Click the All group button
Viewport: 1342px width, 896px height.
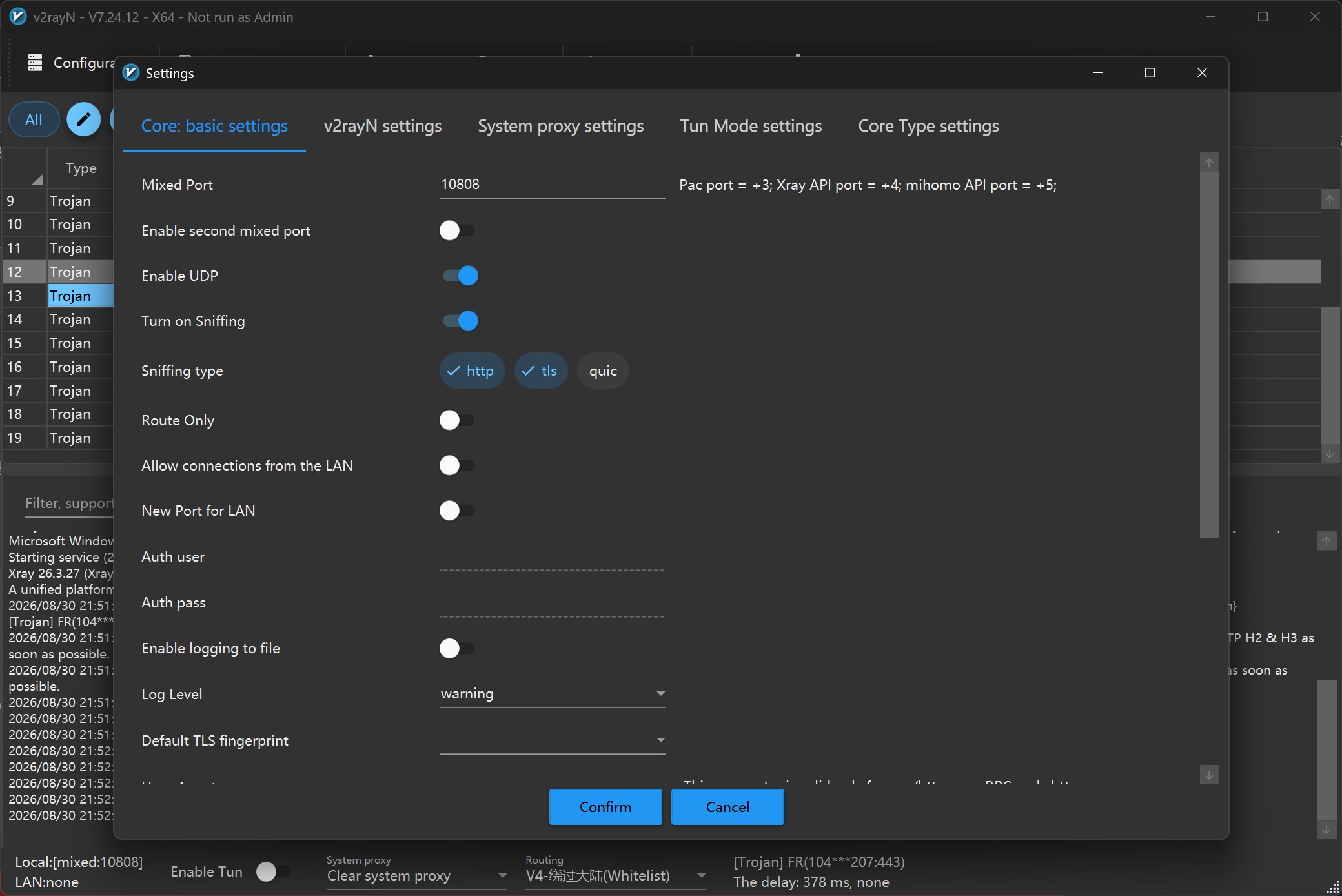34,119
